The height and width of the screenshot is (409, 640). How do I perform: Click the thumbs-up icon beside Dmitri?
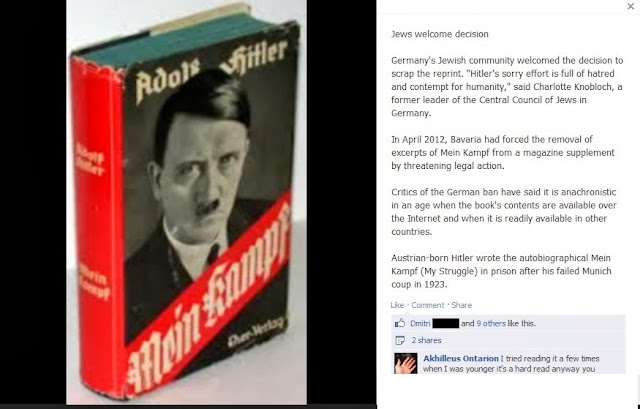click(400, 324)
